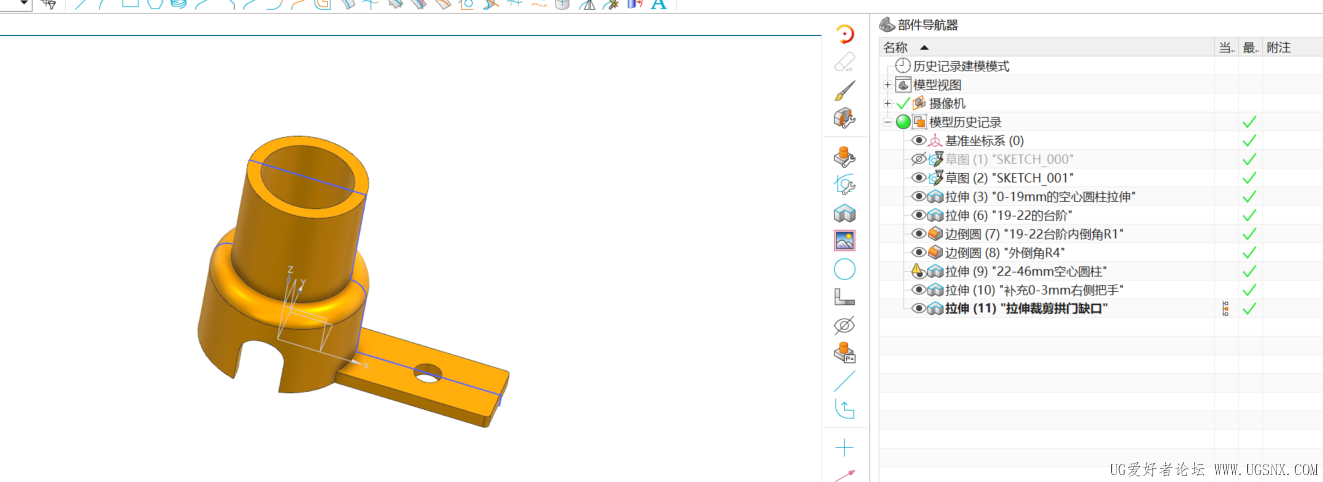Select feature 拉伸 (11) 拉伸裁剪拱门缺口

tap(1026, 309)
